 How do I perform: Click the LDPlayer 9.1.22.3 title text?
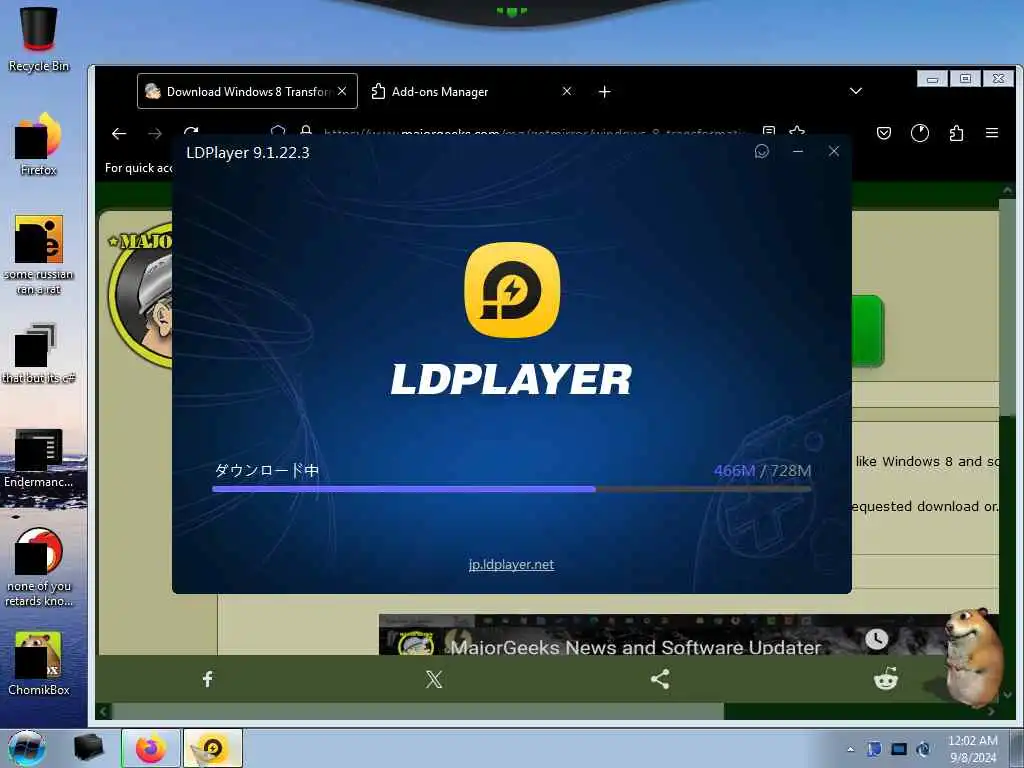tap(248, 153)
